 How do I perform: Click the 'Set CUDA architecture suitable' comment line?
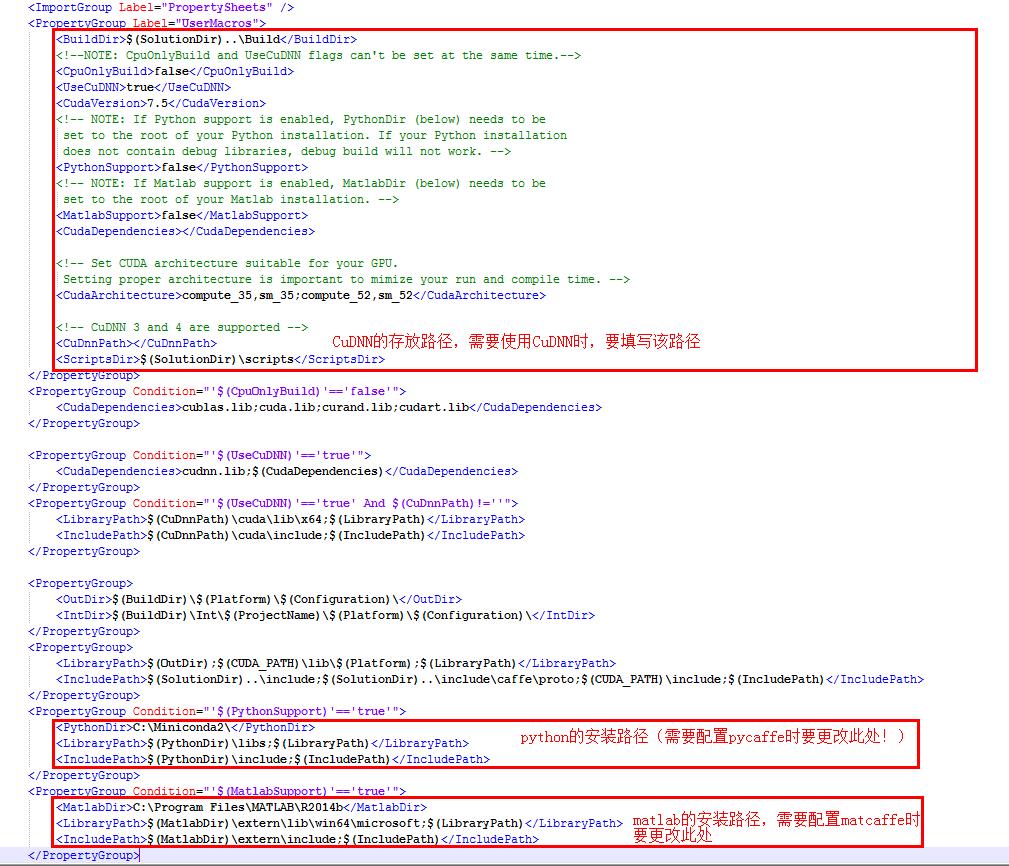227,264
